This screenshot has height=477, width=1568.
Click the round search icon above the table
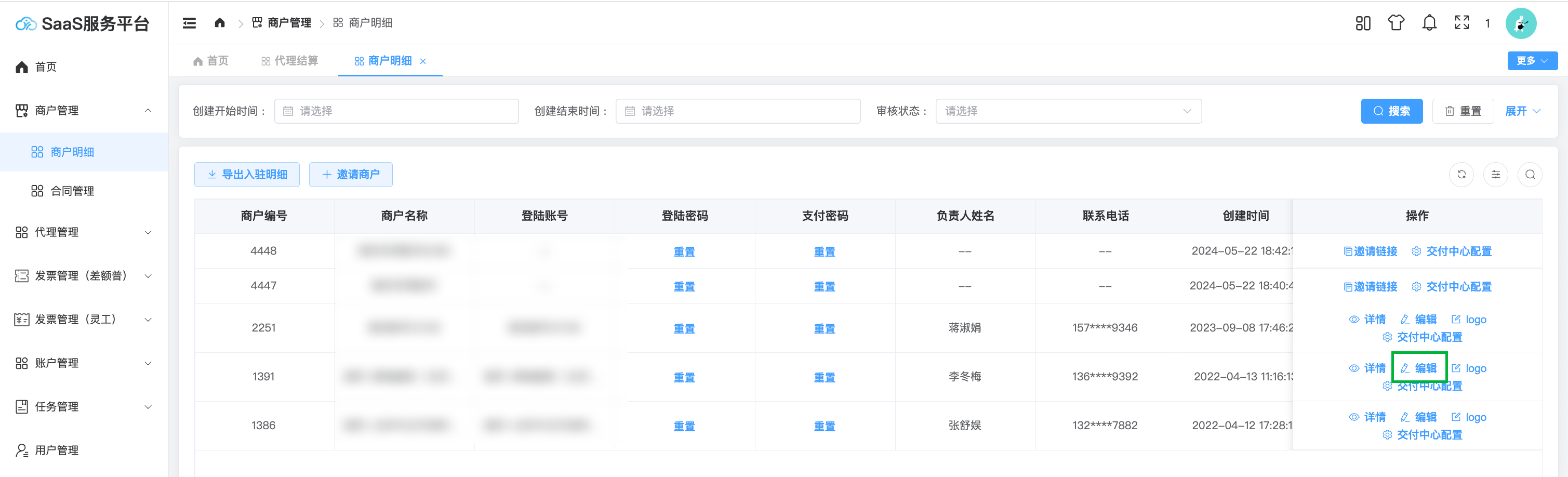1530,175
